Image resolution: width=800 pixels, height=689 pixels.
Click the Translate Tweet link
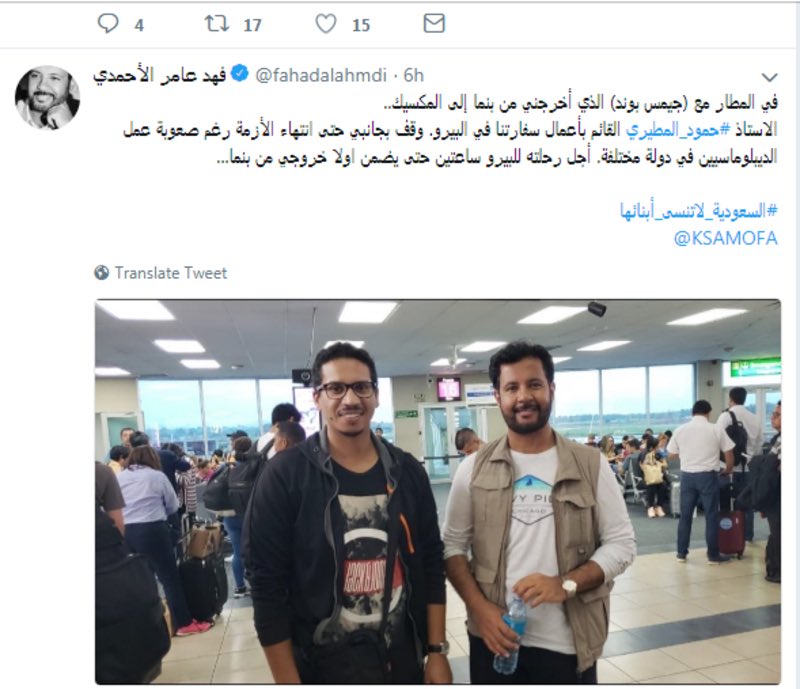click(x=170, y=273)
